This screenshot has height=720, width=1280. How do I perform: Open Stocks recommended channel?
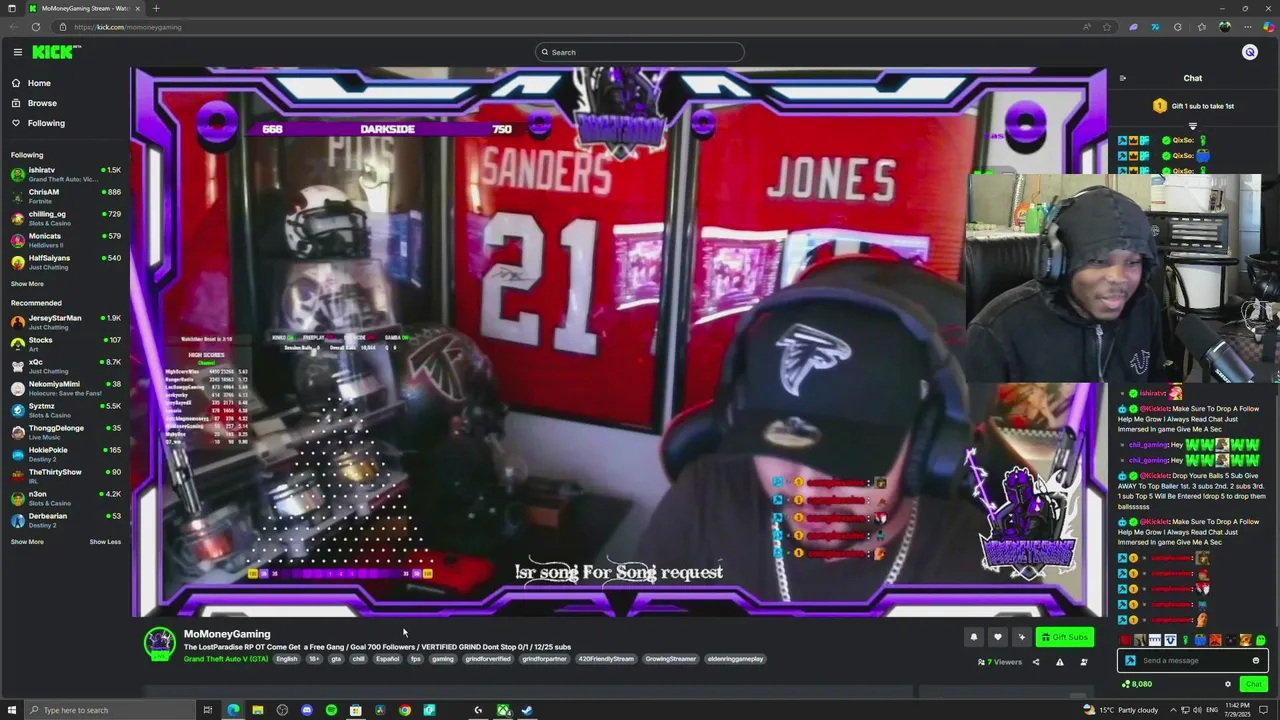point(65,344)
